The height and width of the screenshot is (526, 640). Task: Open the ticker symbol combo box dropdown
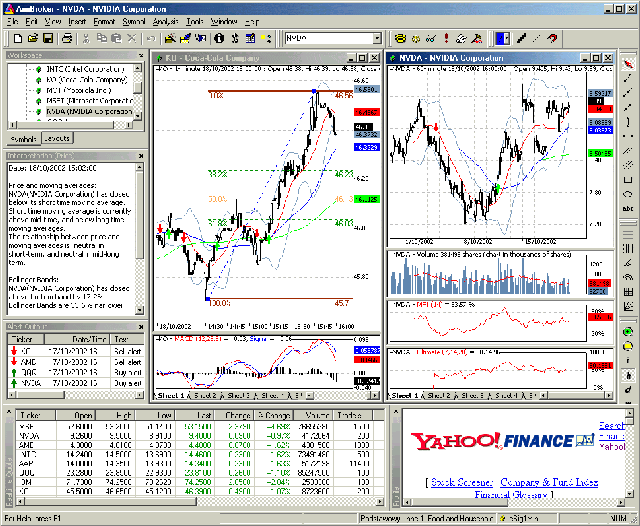[x=377, y=38]
